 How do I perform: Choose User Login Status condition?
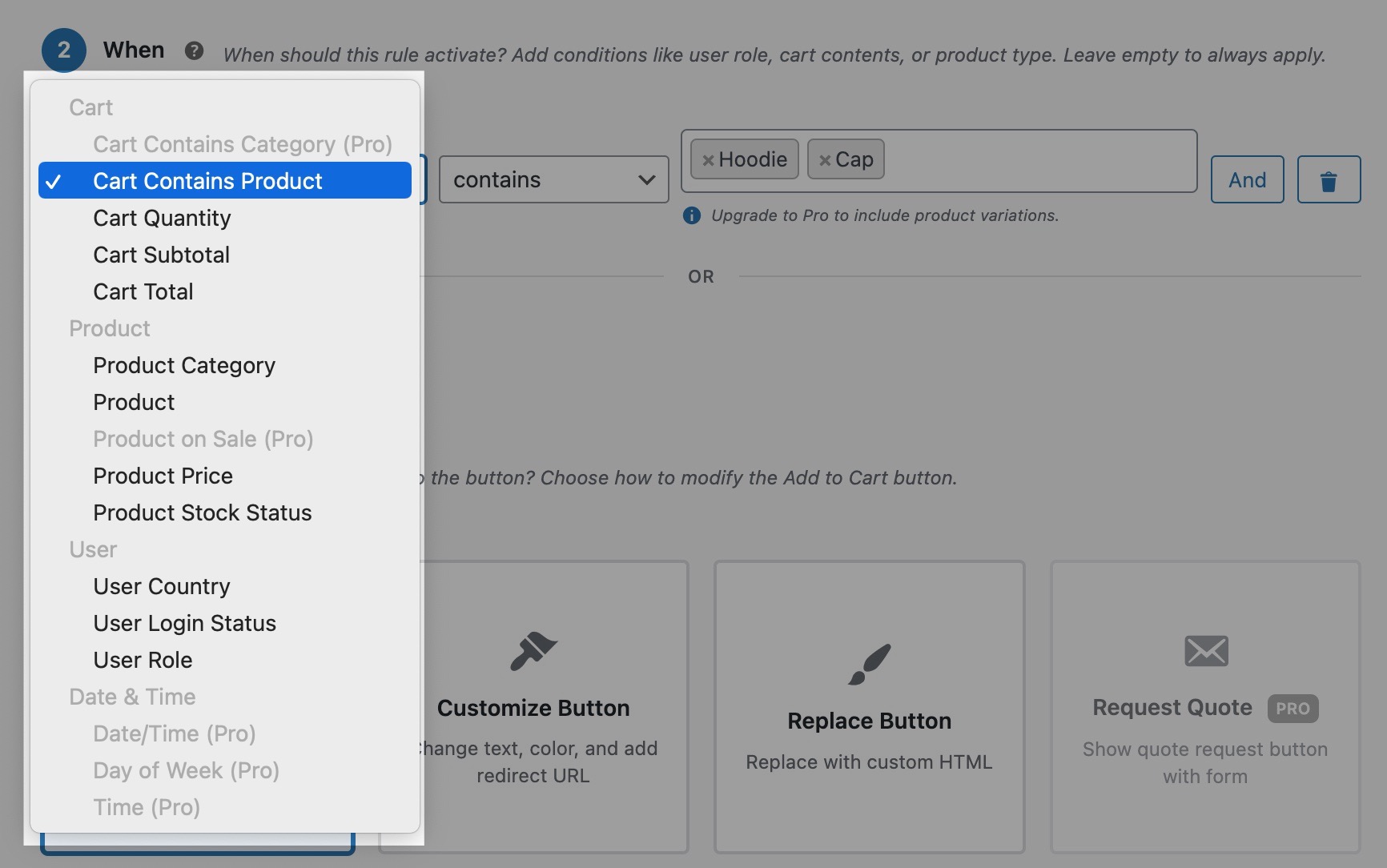point(184,622)
